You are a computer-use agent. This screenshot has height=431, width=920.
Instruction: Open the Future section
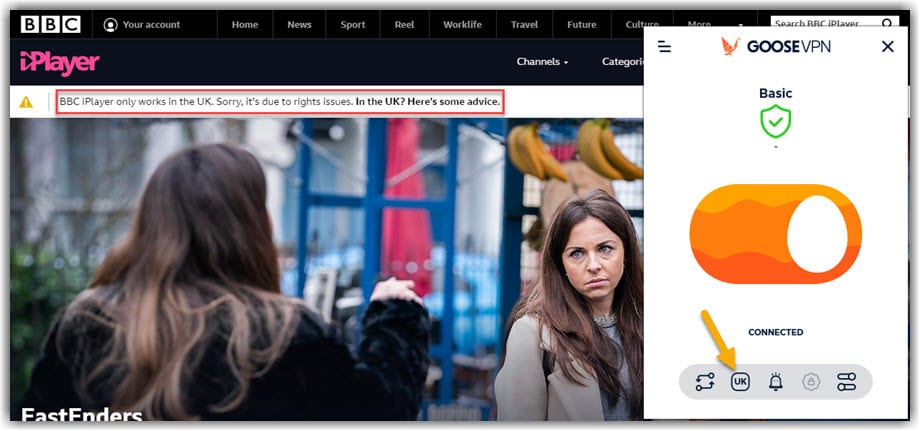pos(581,25)
